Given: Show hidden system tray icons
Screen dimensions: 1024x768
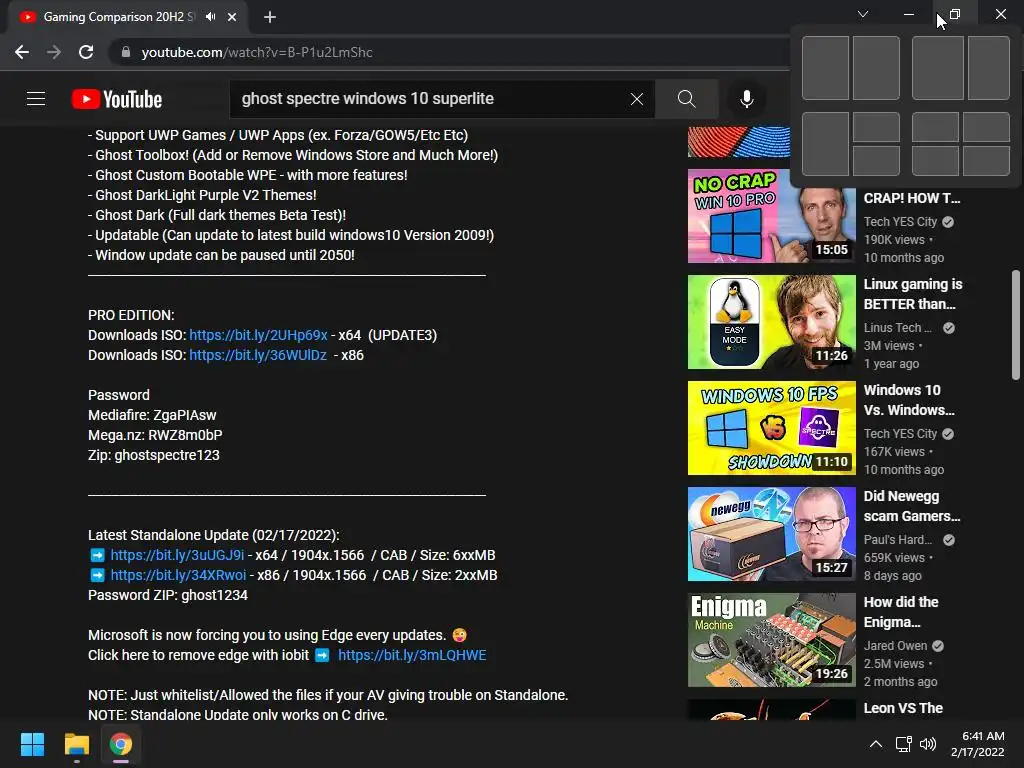Looking at the screenshot, I should [876, 744].
